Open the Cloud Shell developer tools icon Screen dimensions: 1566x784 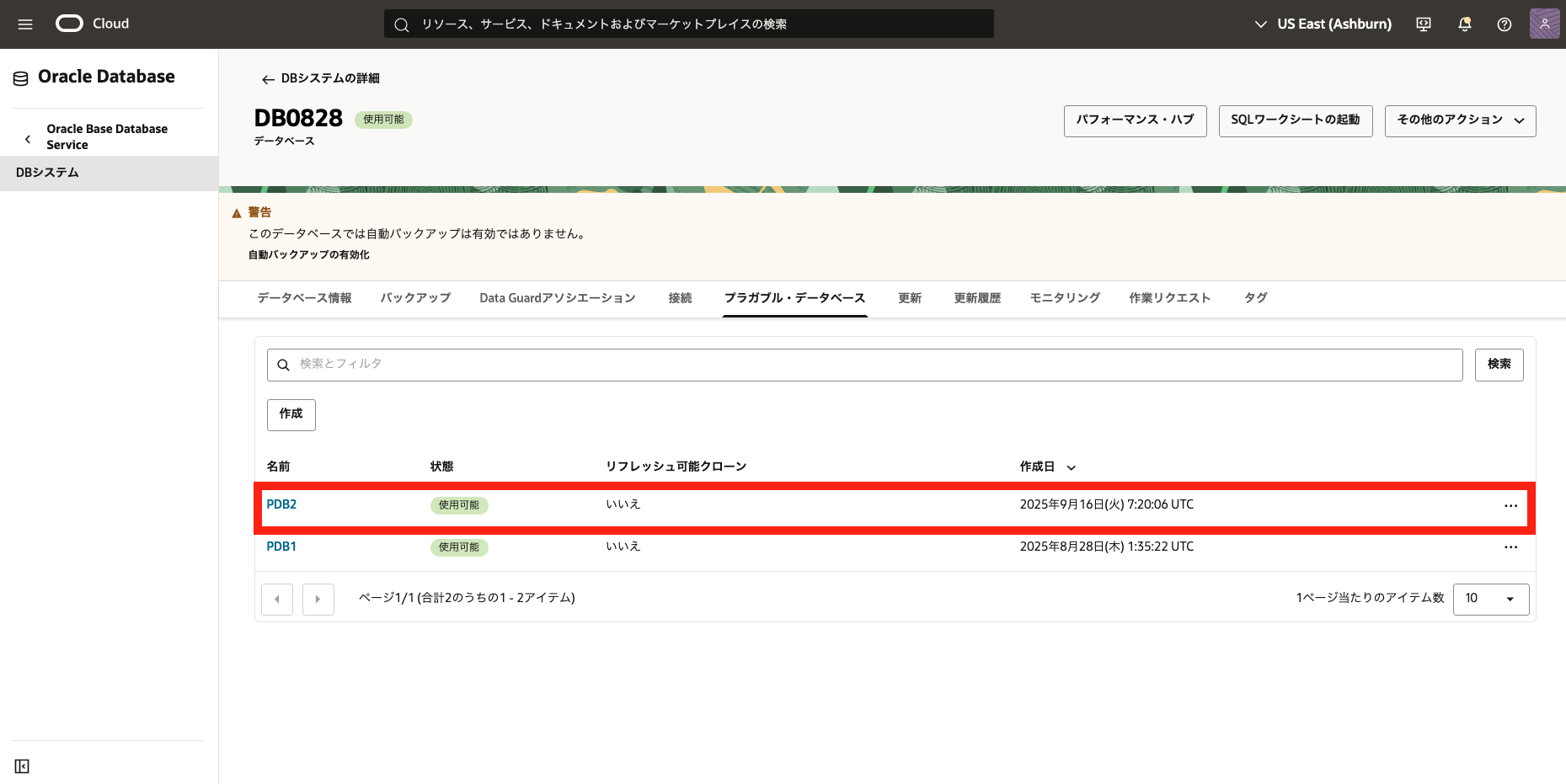1424,24
